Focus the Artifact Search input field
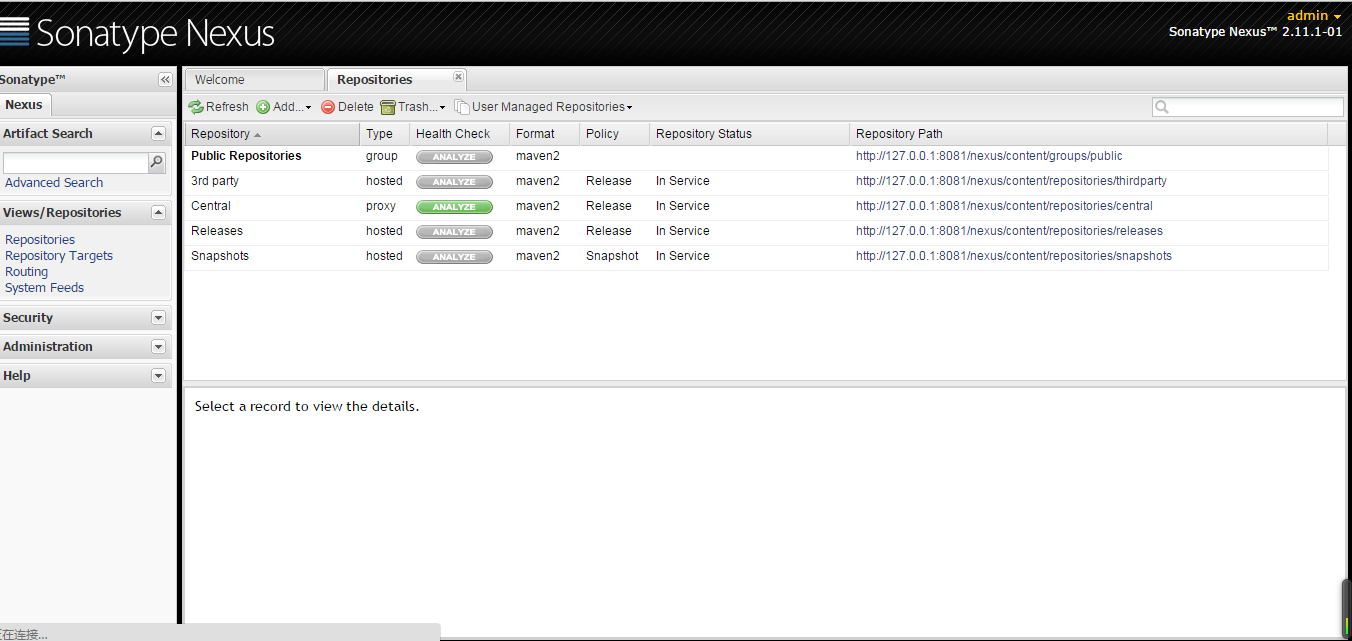Viewport: 1352px width, 641px height. click(76, 163)
